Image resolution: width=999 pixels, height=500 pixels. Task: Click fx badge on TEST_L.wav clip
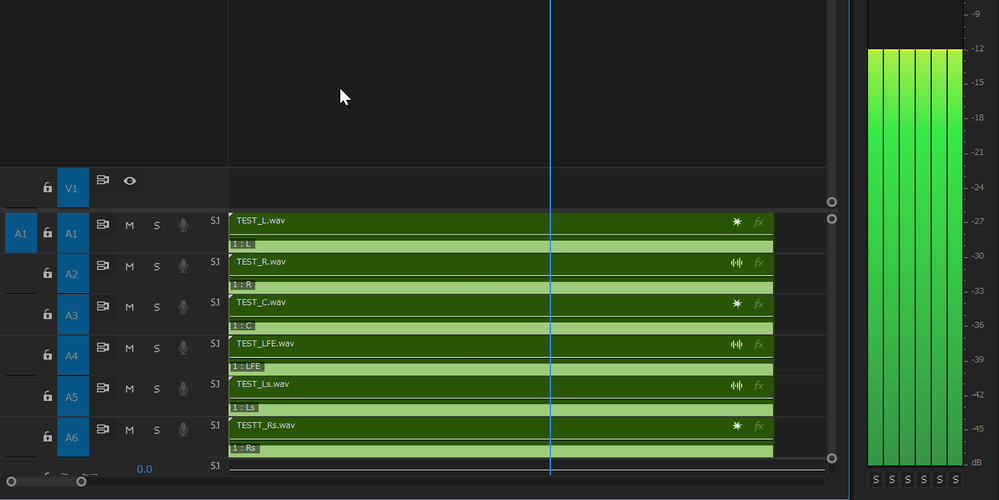point(758,222)
